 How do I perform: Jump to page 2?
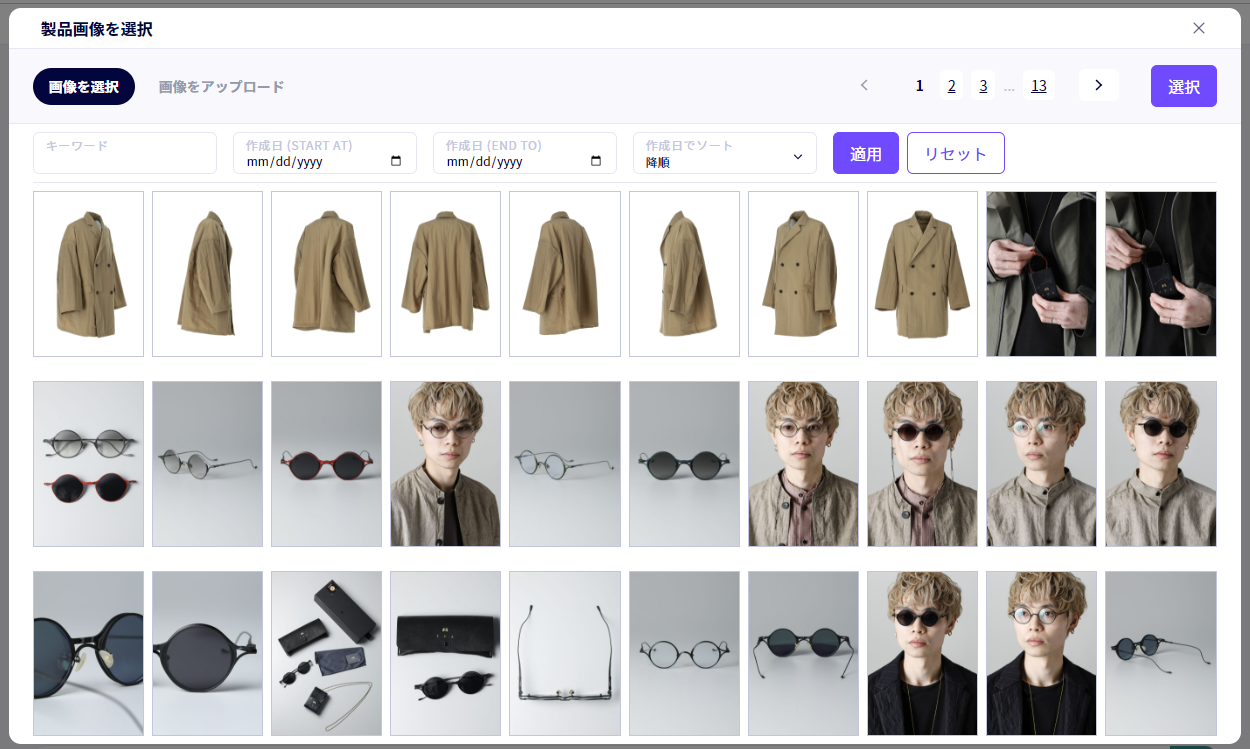(x=952, y=85)
